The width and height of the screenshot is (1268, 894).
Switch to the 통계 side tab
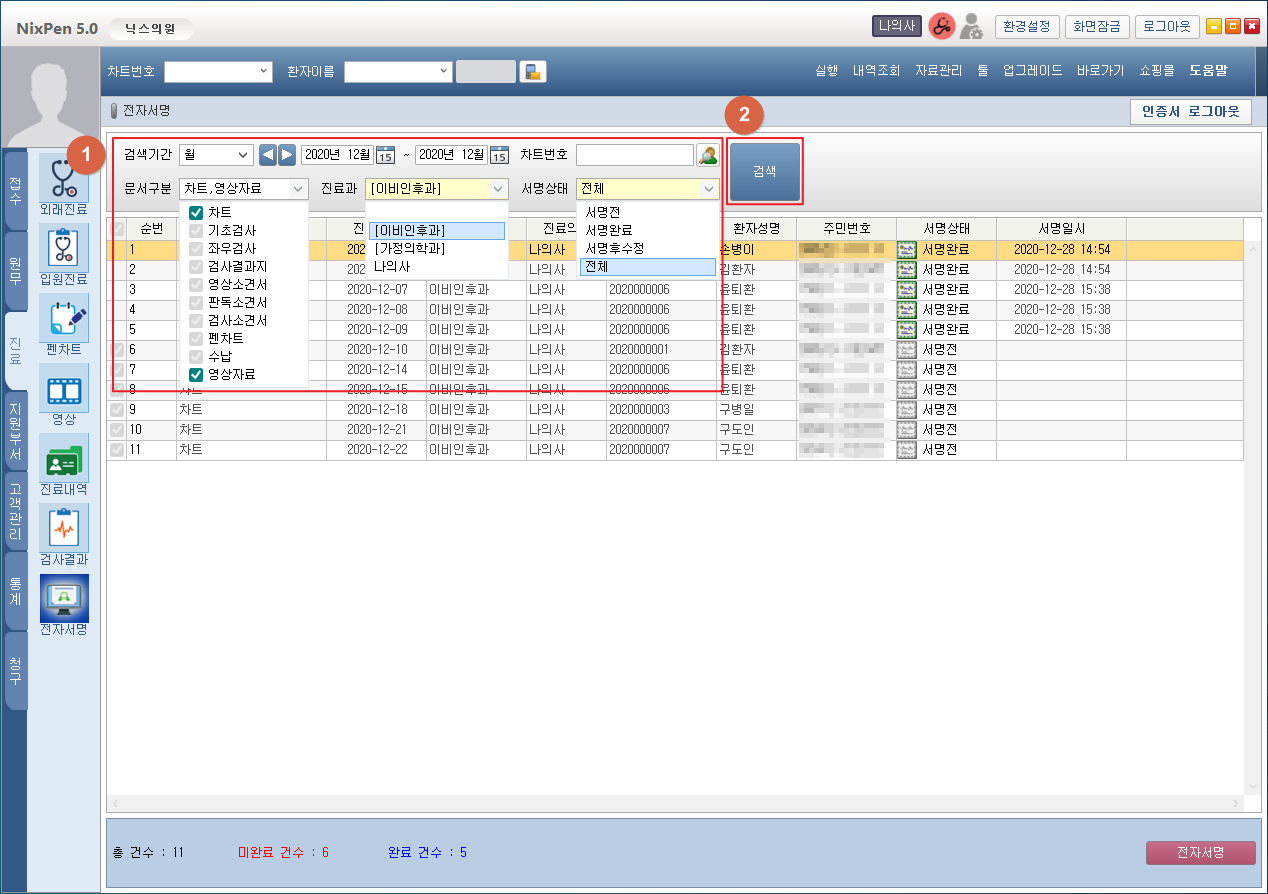16,591
